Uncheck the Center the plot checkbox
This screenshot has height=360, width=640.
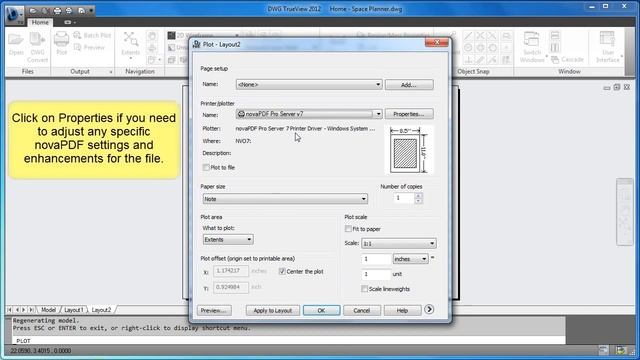[282, 271]
